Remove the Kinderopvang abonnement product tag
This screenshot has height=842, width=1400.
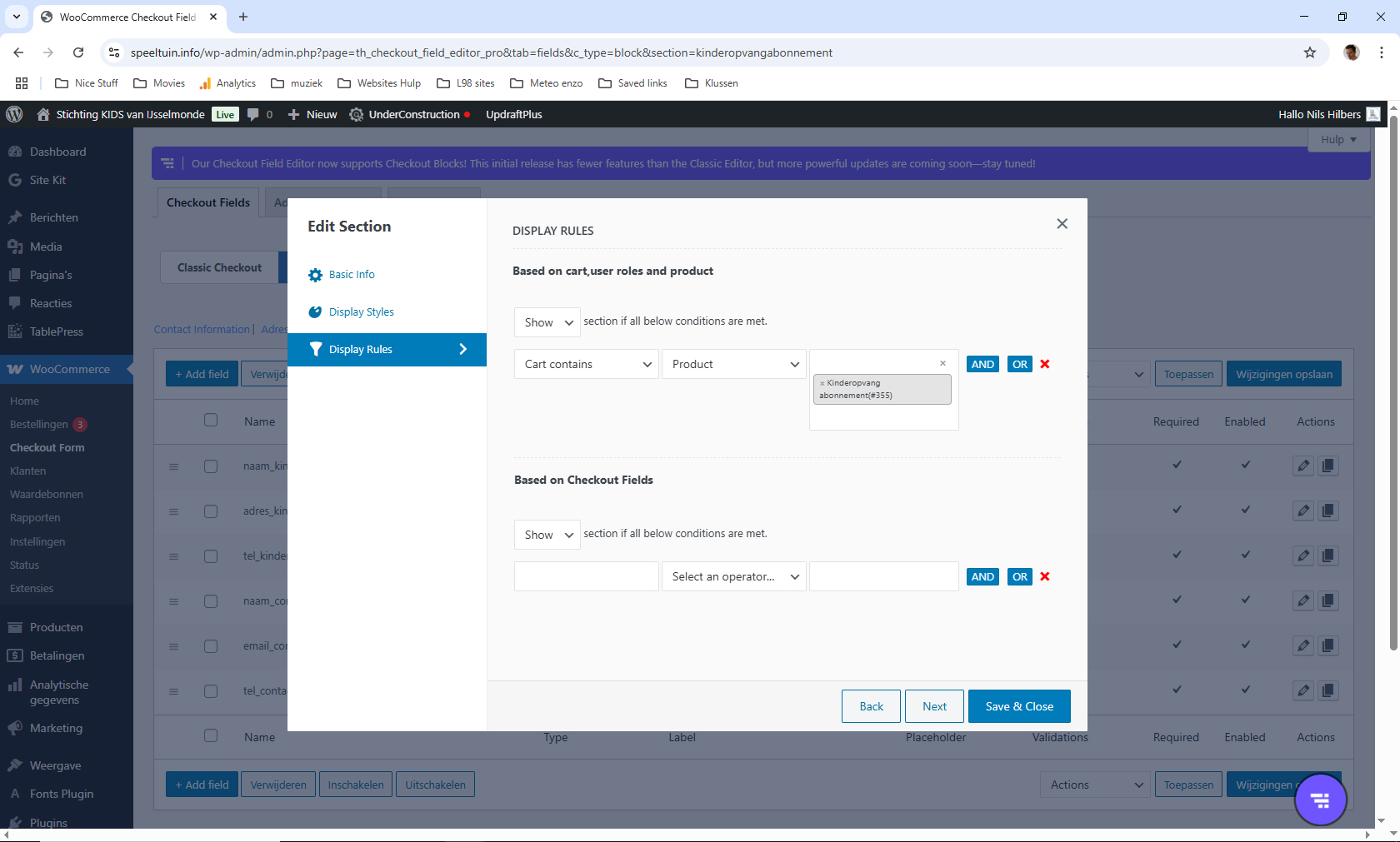(822, 384)
